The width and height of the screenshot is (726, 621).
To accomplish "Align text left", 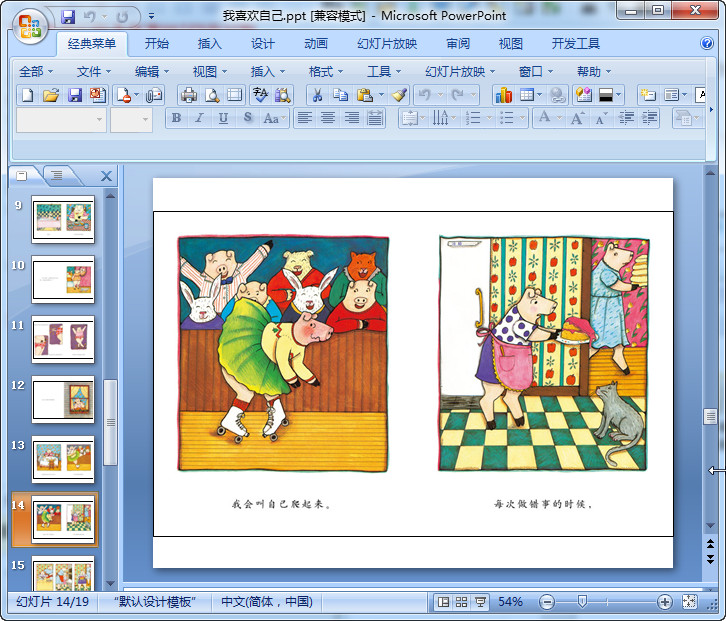I will [304, 118].
